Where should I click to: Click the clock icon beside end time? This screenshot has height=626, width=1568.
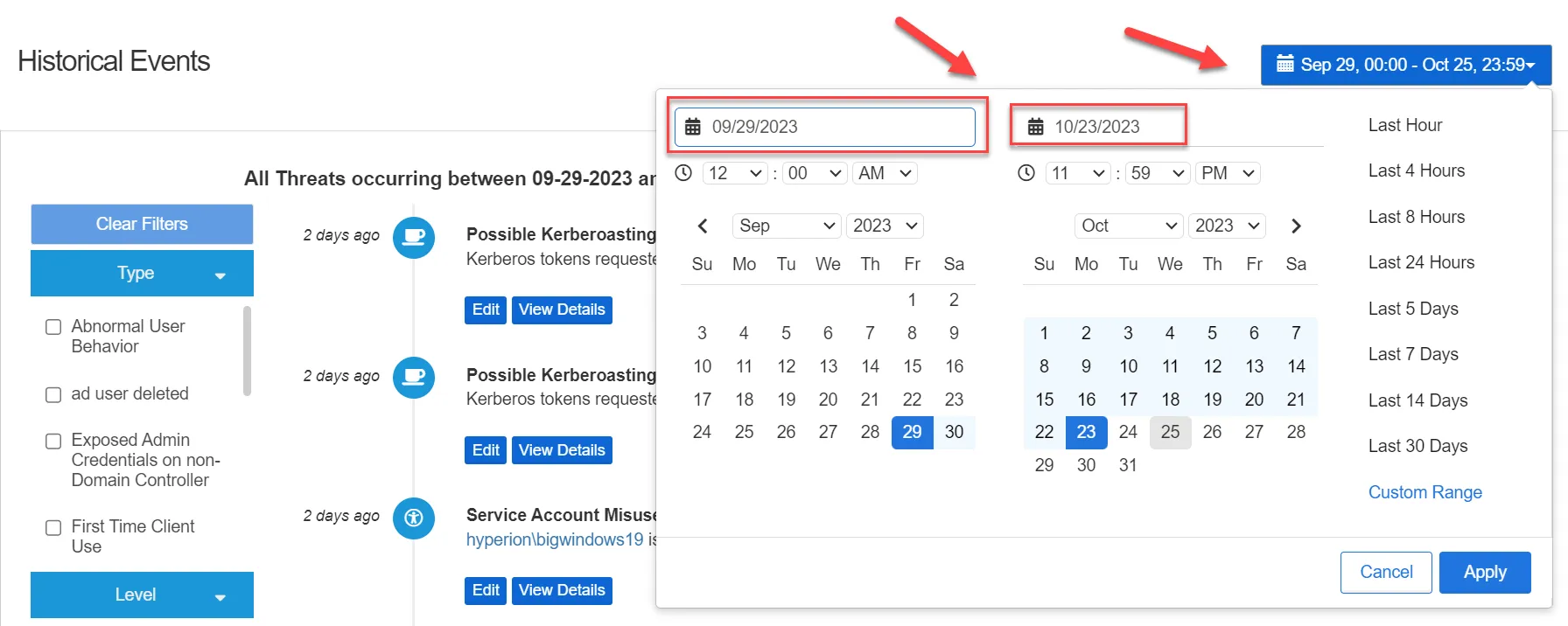pos(1026,173)
